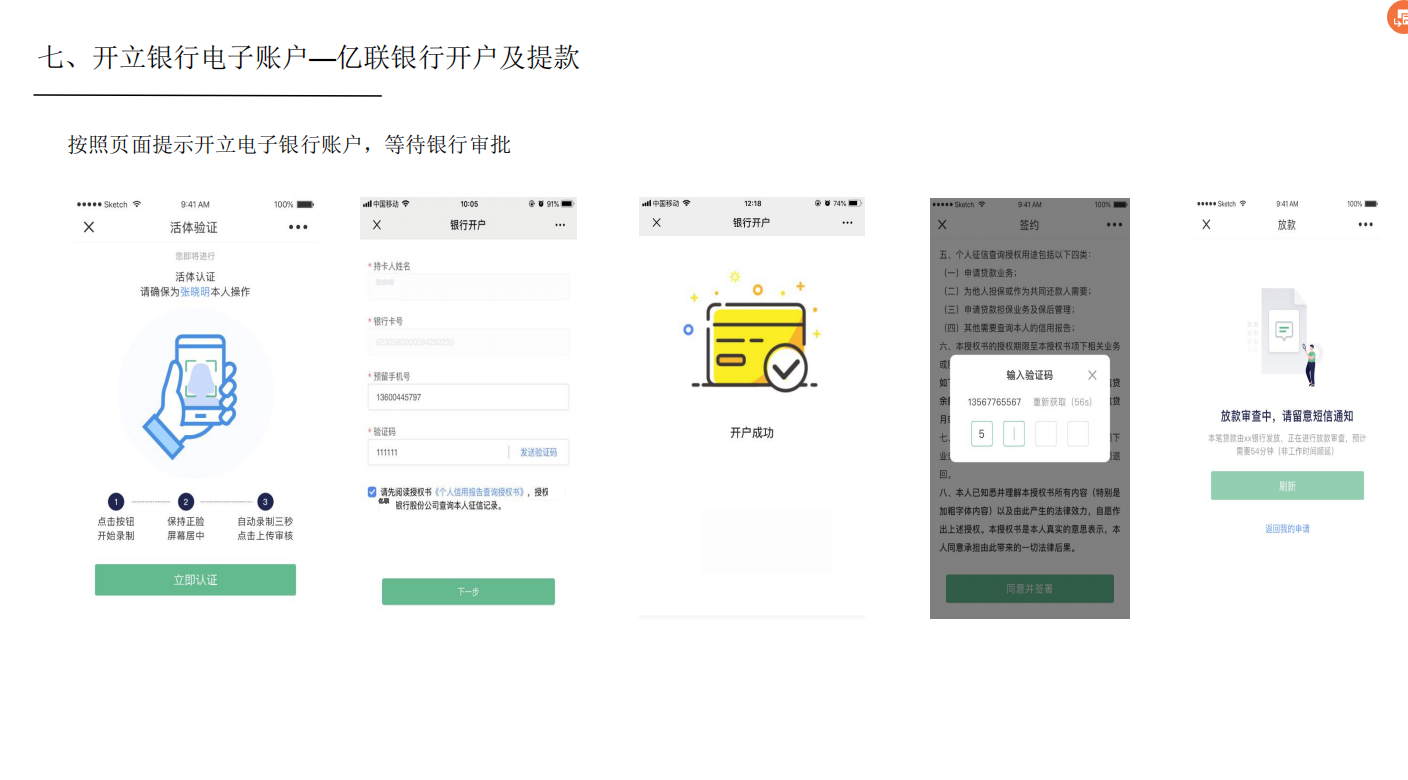Click the 放款 header title

(1286, 225)
